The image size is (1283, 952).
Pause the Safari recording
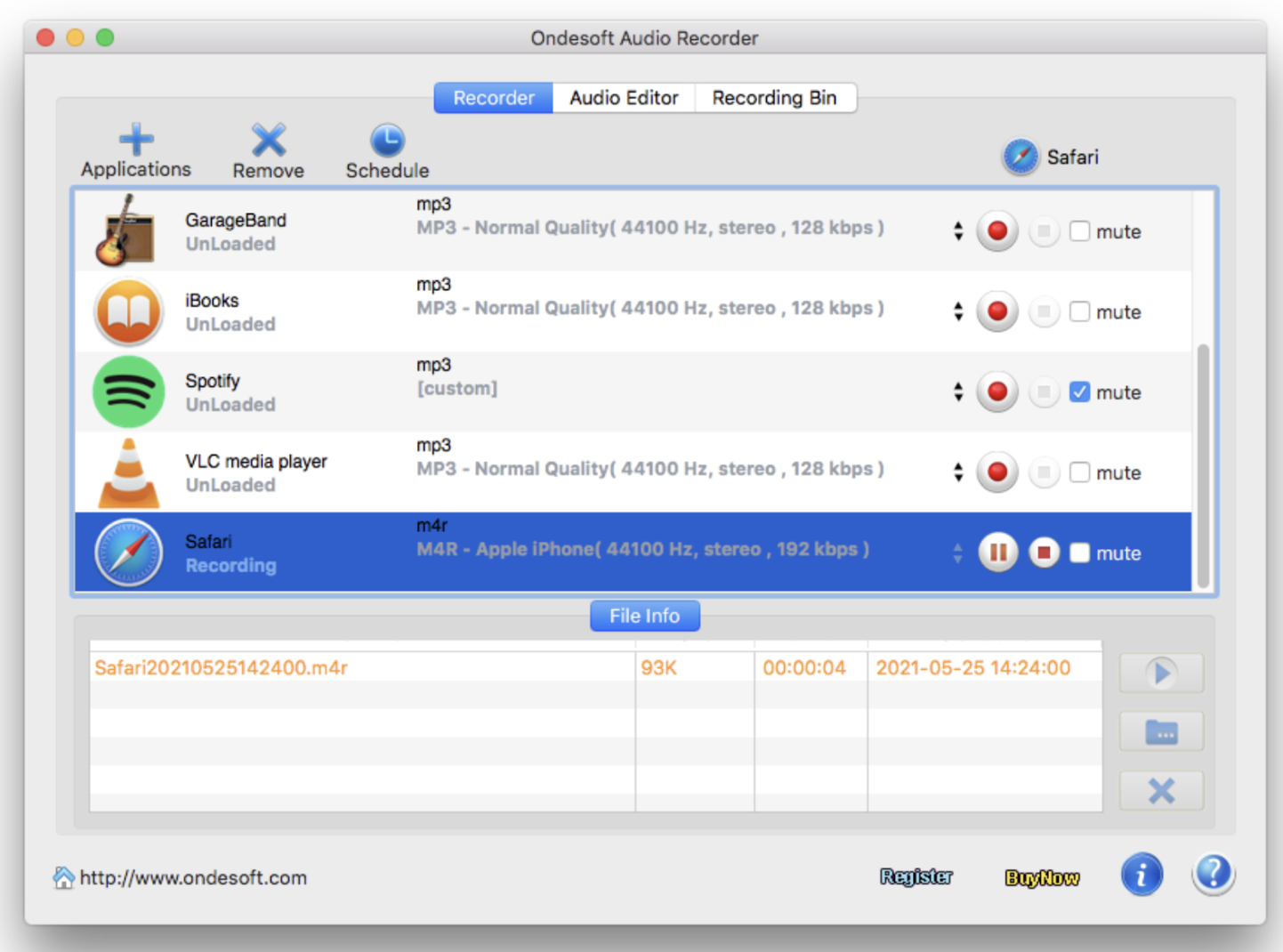pyautogui.click(x=998, y=553)
